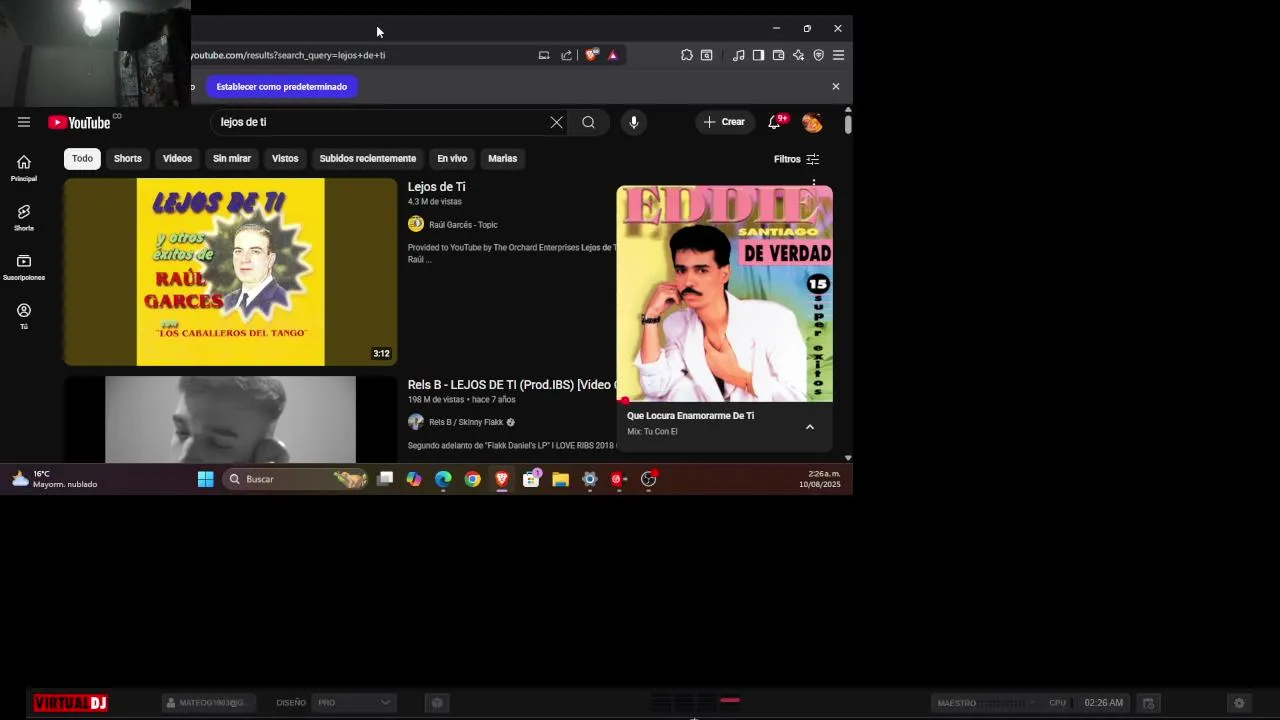Open the three-dot menu on the mini player

814,184
